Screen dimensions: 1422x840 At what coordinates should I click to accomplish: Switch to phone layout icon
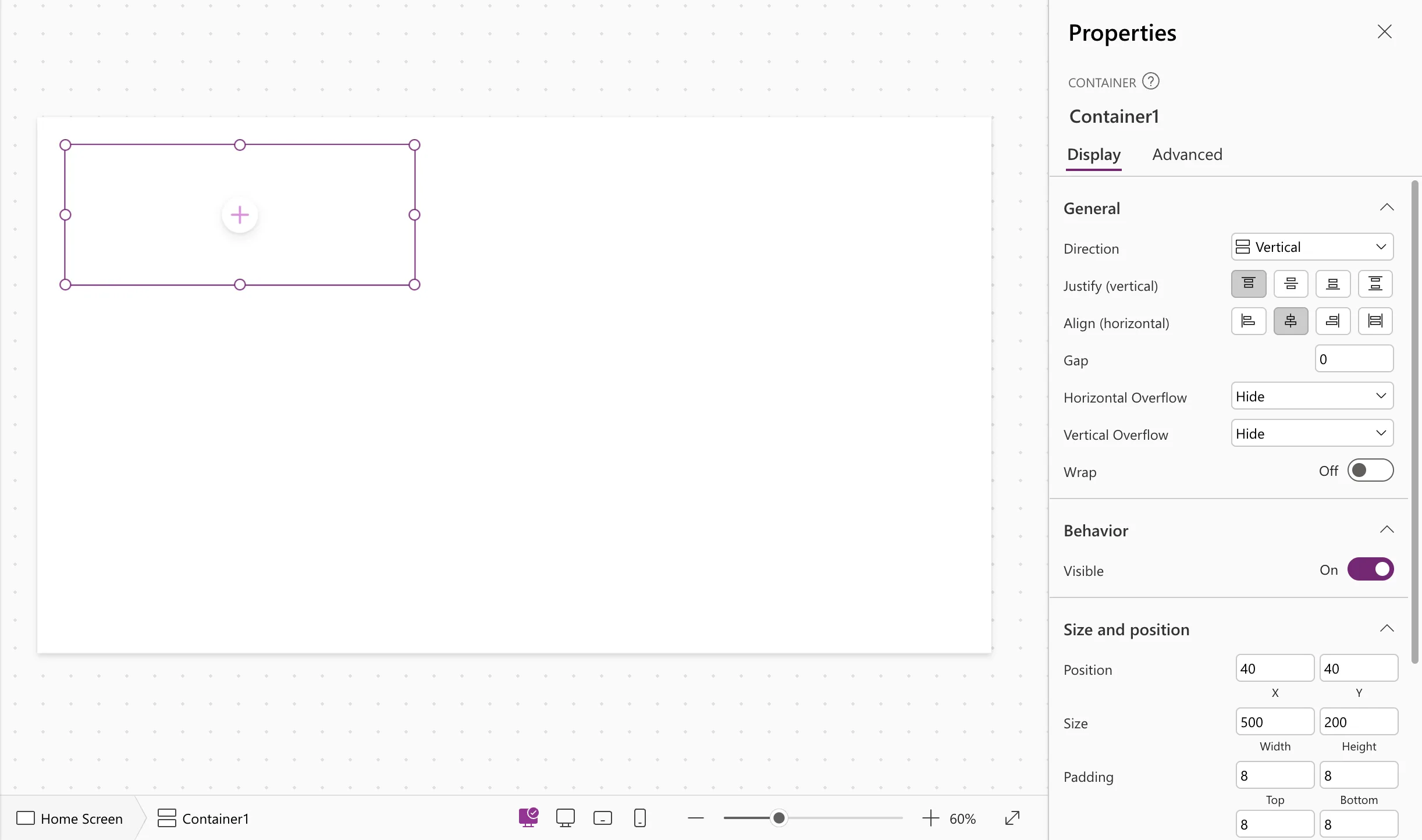click(640, 818)
